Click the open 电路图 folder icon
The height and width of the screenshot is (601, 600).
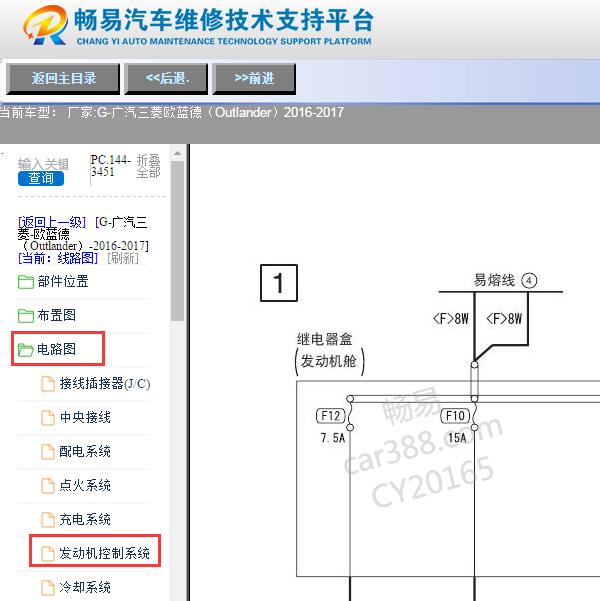(x=26, y=349)
